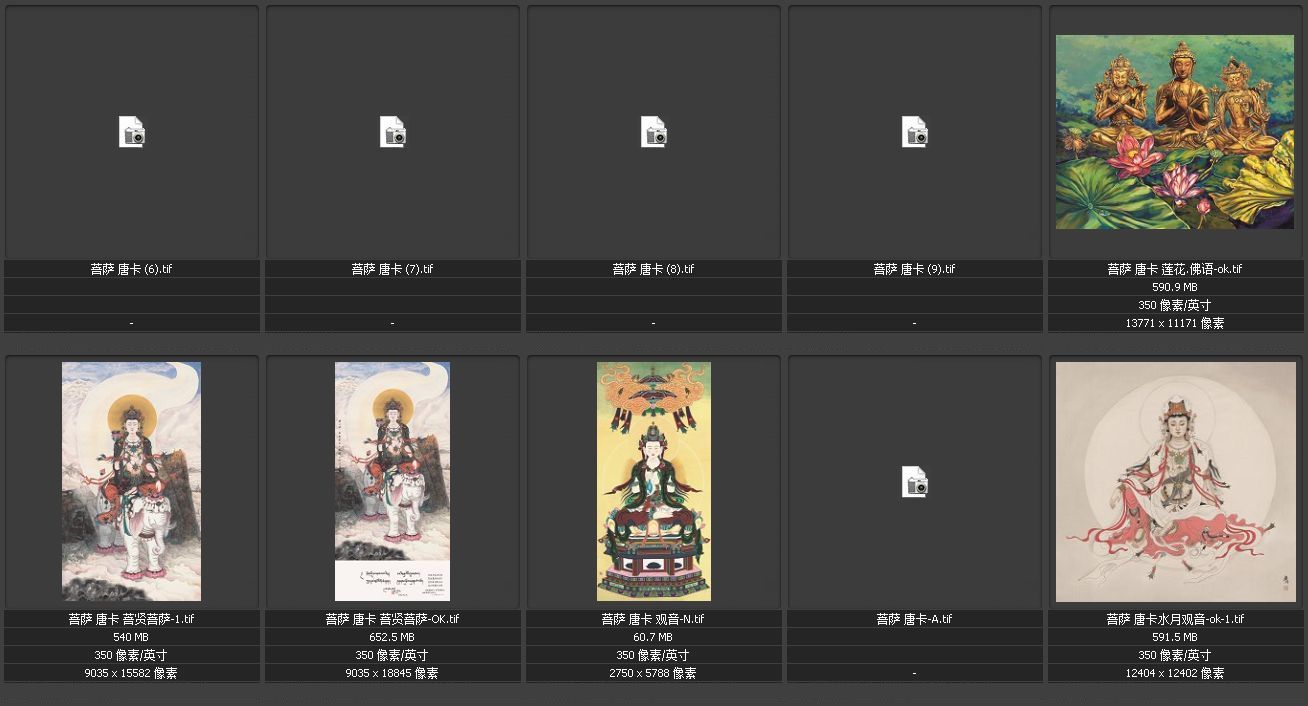Image resolution: width=1308 pixels, height=706 pixels.
Task: Select the file icon for 菩萨 唐卡 (9).tif
Action: pyautogui.click(x=915, y=132)
